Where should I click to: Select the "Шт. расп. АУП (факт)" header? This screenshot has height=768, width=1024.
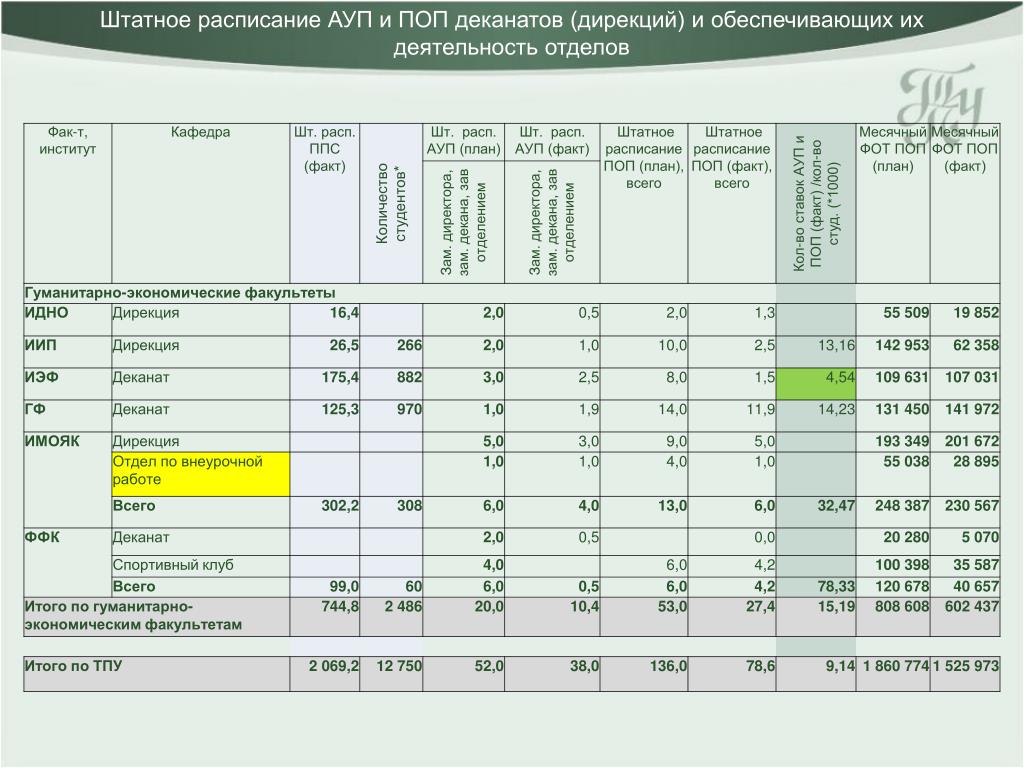pos(552,140)
